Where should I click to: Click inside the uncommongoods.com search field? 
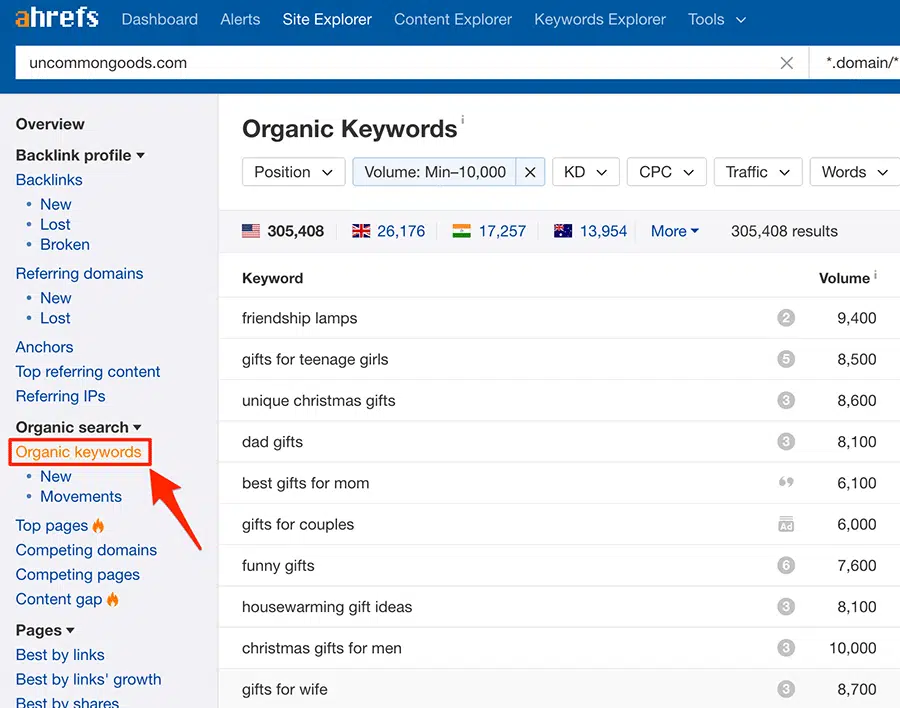300,62
